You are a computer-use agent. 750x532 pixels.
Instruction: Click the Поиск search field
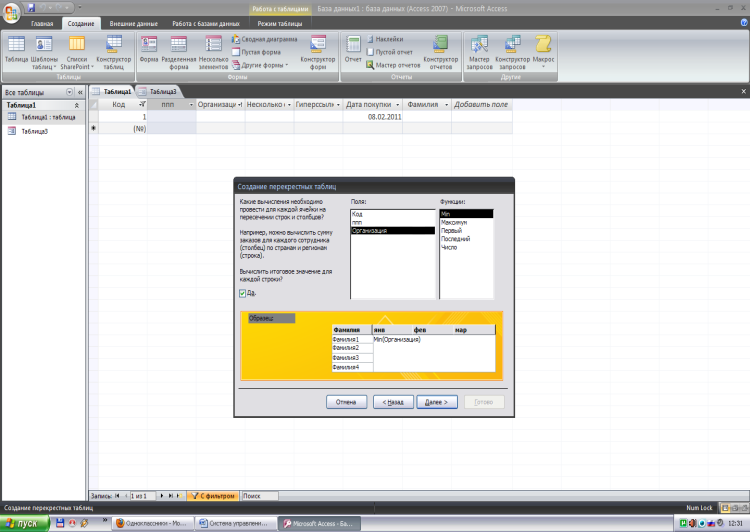pyautogui.click(x=260, y=496)
